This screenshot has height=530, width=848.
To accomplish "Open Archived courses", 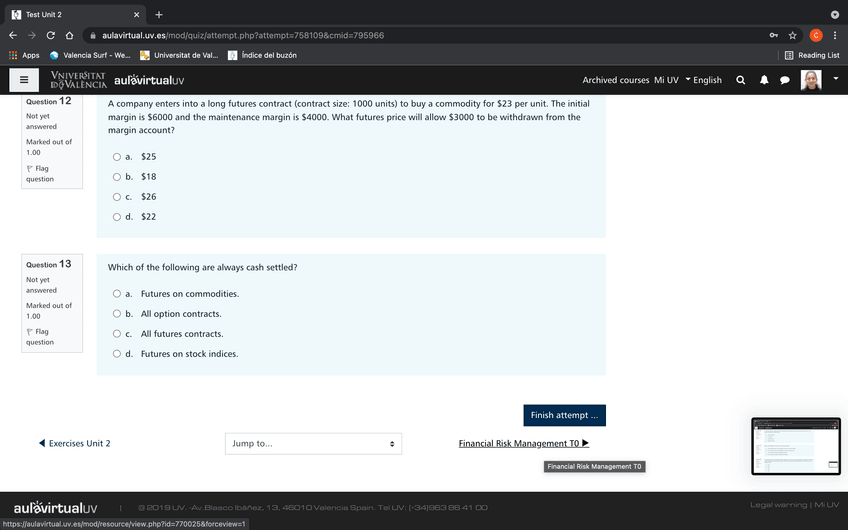I will tap(615, 80).
